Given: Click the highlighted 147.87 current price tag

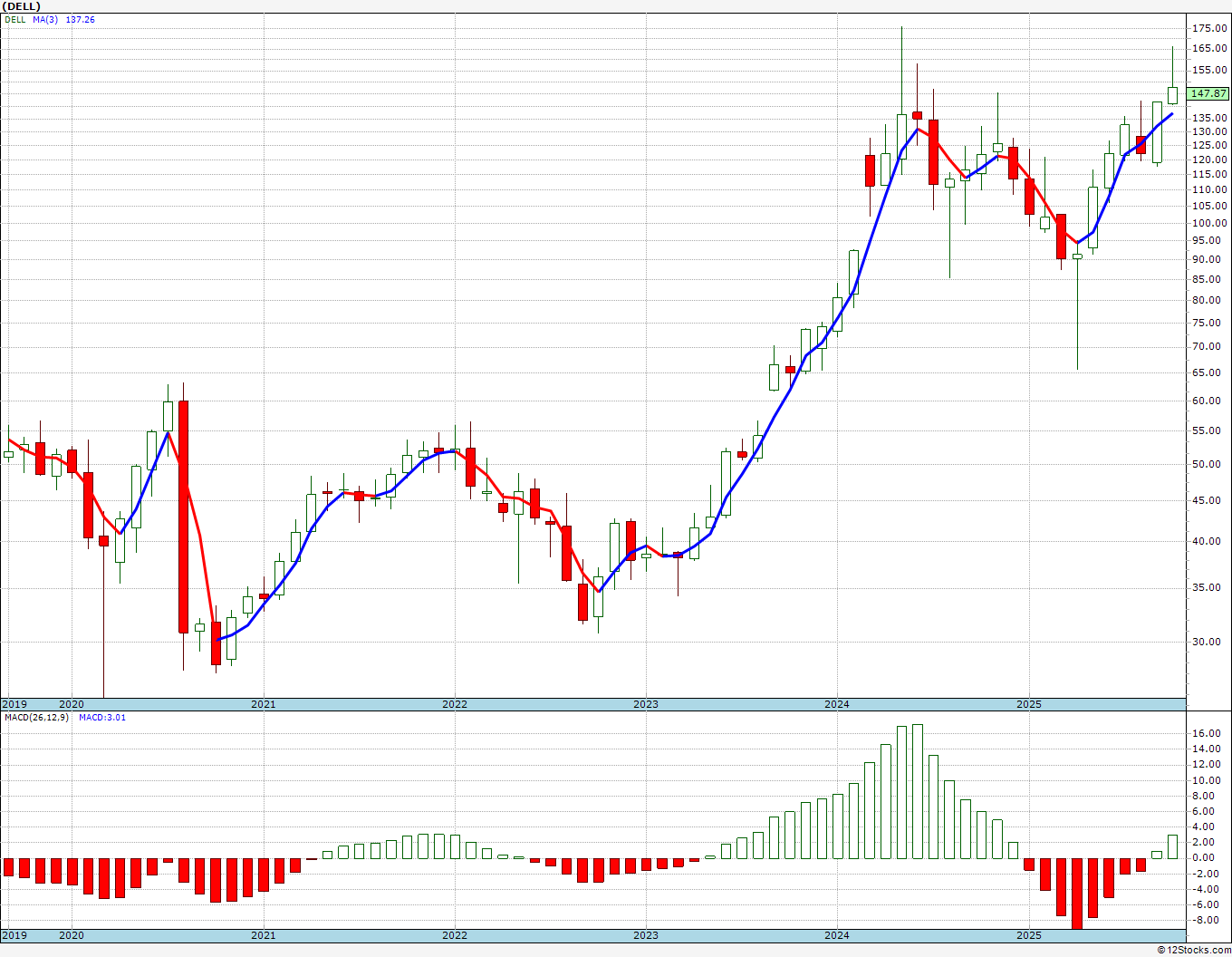Looking at the screenshot, I should pyautogui.click(x=1208, y=93).
